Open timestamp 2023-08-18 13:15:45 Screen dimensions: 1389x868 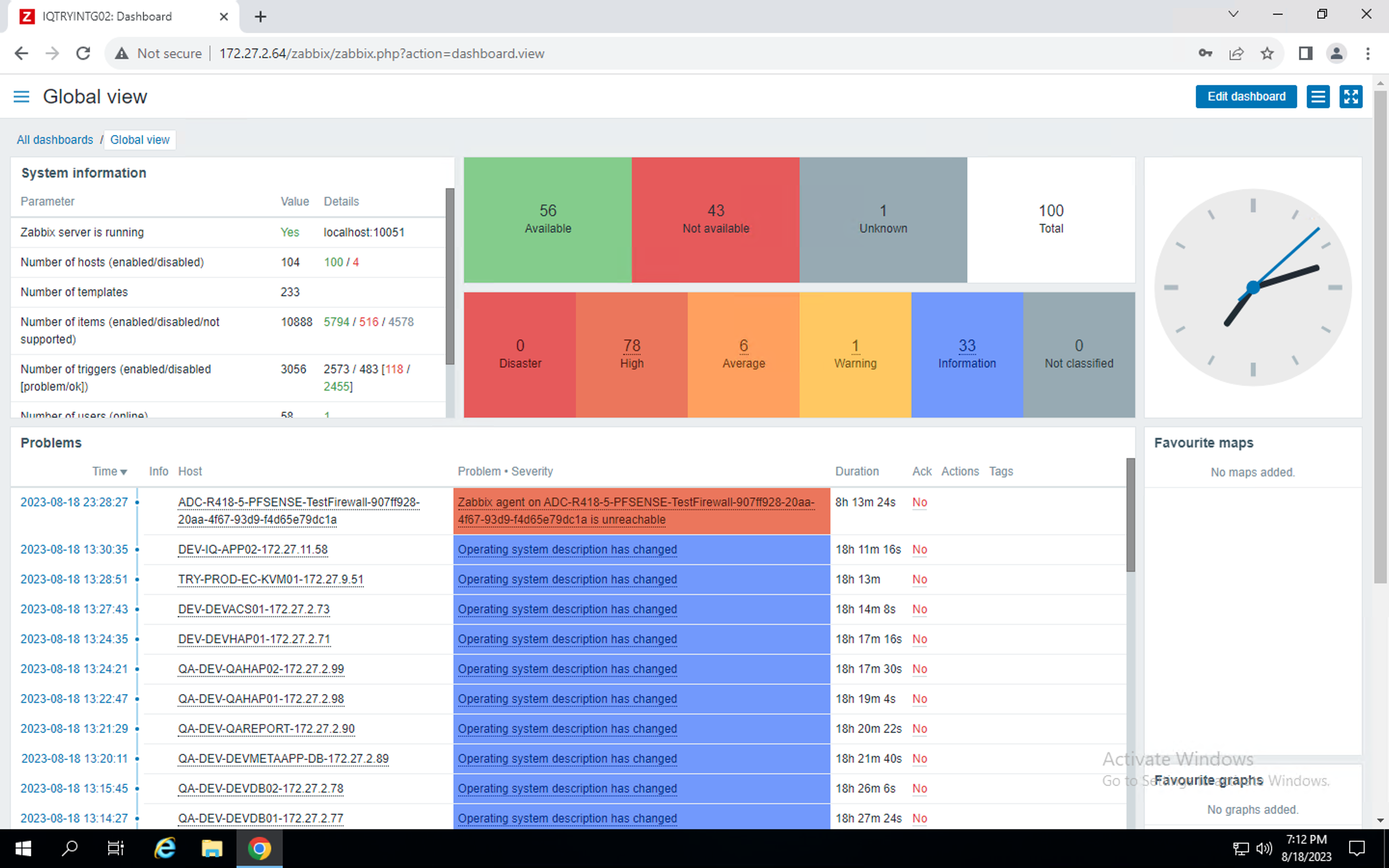[74, 788]
